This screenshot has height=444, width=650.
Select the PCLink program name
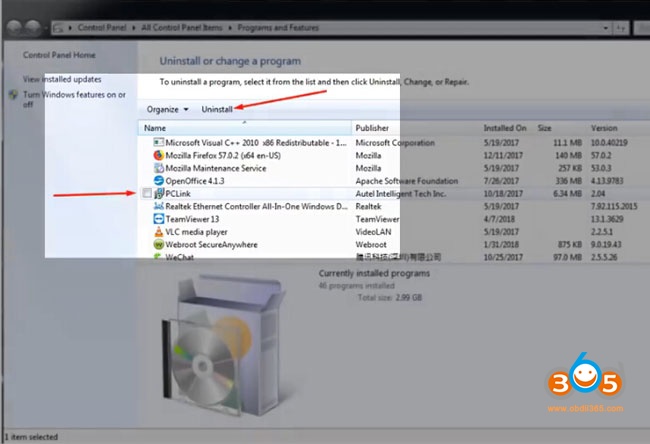coord(178,194)
